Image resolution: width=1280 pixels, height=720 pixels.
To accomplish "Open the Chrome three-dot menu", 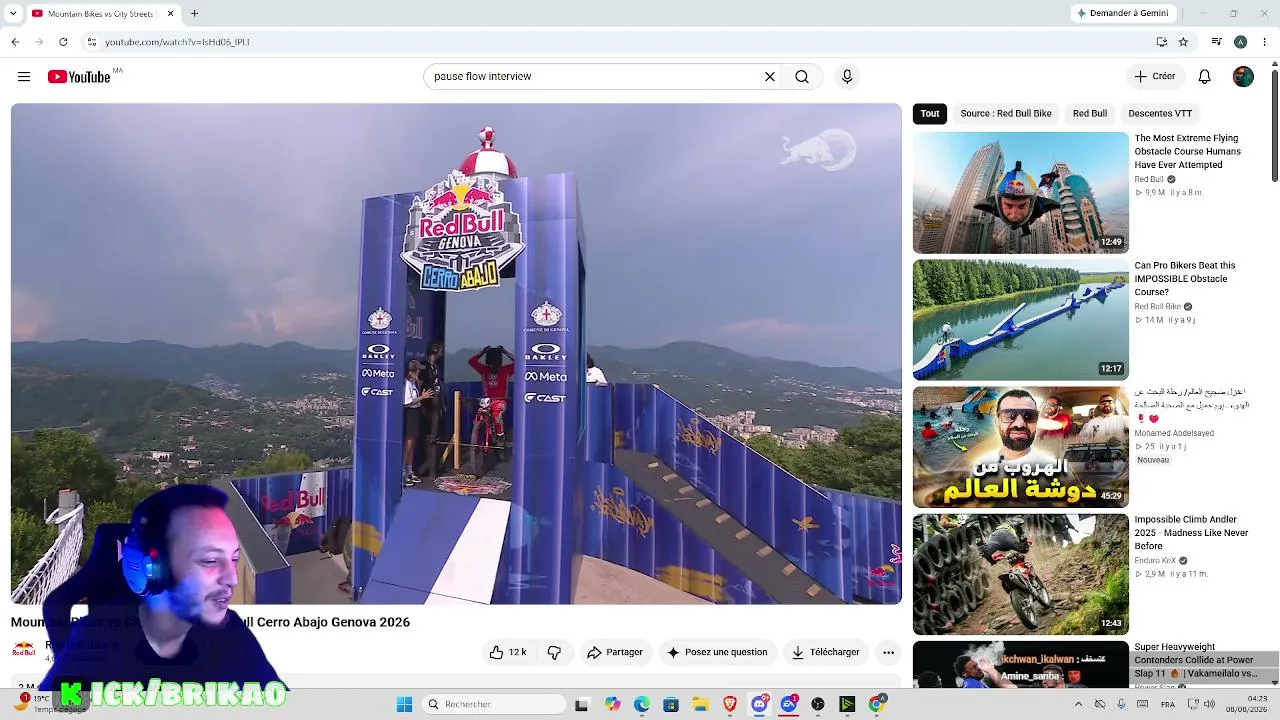I will (1265, 42).
